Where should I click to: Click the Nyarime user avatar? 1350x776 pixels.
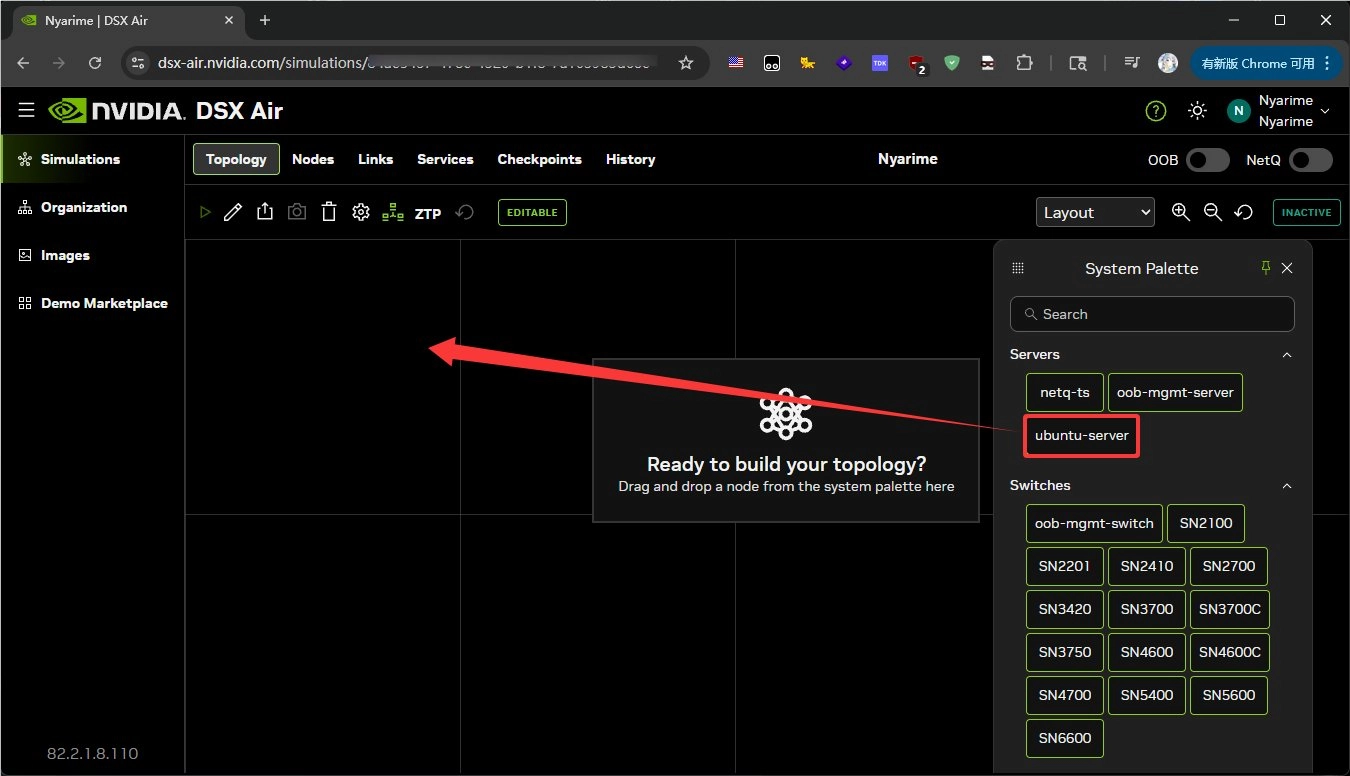coord(1239,111)
